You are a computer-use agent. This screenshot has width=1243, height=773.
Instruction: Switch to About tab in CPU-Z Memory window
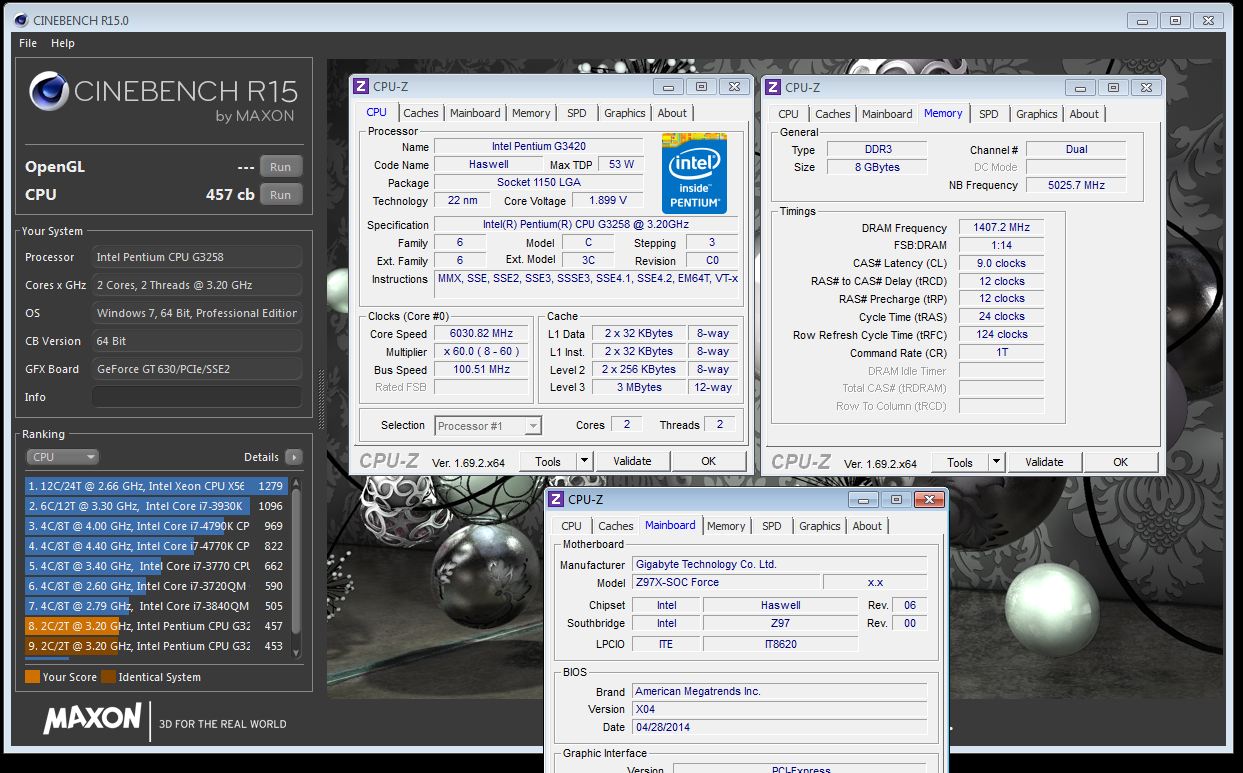[1084, 114]
